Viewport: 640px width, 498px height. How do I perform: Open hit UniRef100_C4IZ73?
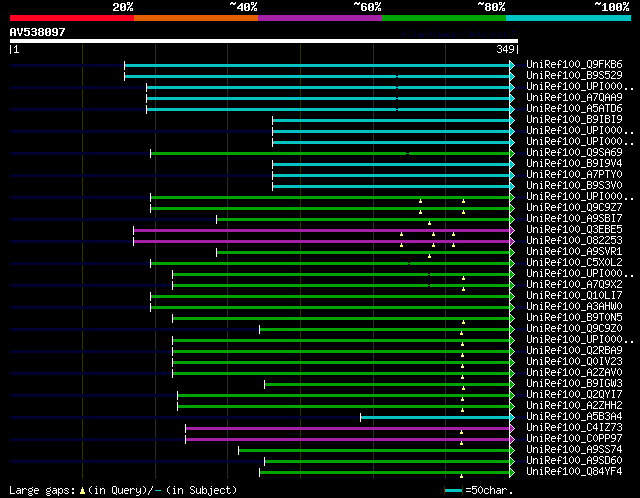(574, 428)
